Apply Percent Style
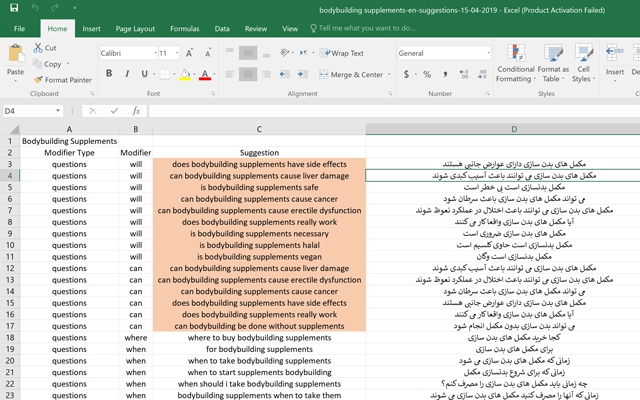Viewport: 640px width, 400px height. tap(427, 74)
